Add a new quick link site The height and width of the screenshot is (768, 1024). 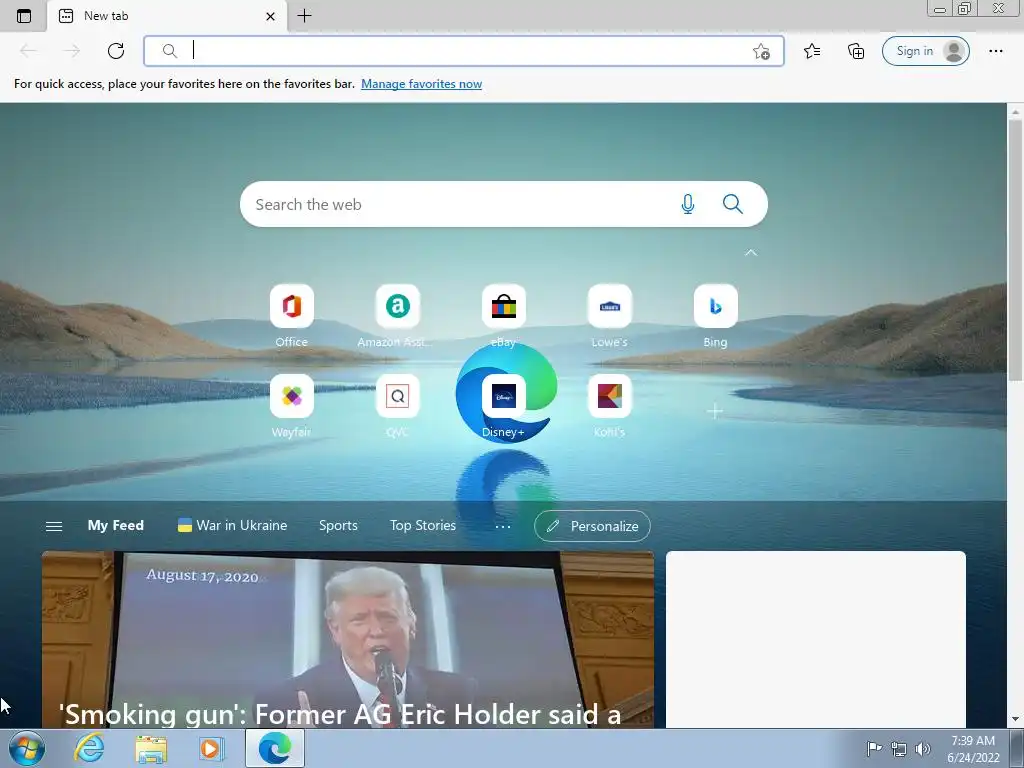[715, 411]
